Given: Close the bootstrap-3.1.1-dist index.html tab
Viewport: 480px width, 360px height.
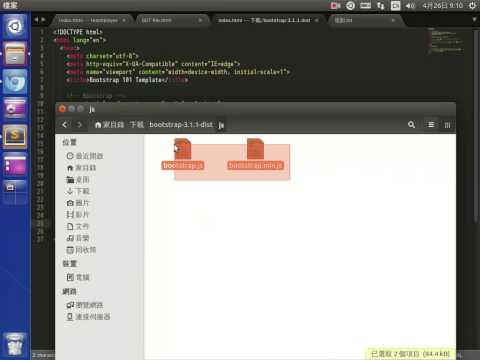Looking at the screenshot, I should (x=317, y=20).
